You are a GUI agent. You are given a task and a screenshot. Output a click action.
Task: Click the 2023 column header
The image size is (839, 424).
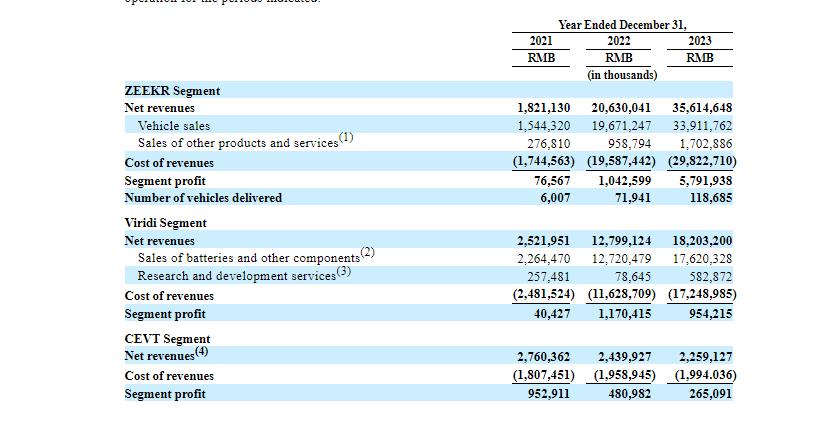(x=700, y=41)
